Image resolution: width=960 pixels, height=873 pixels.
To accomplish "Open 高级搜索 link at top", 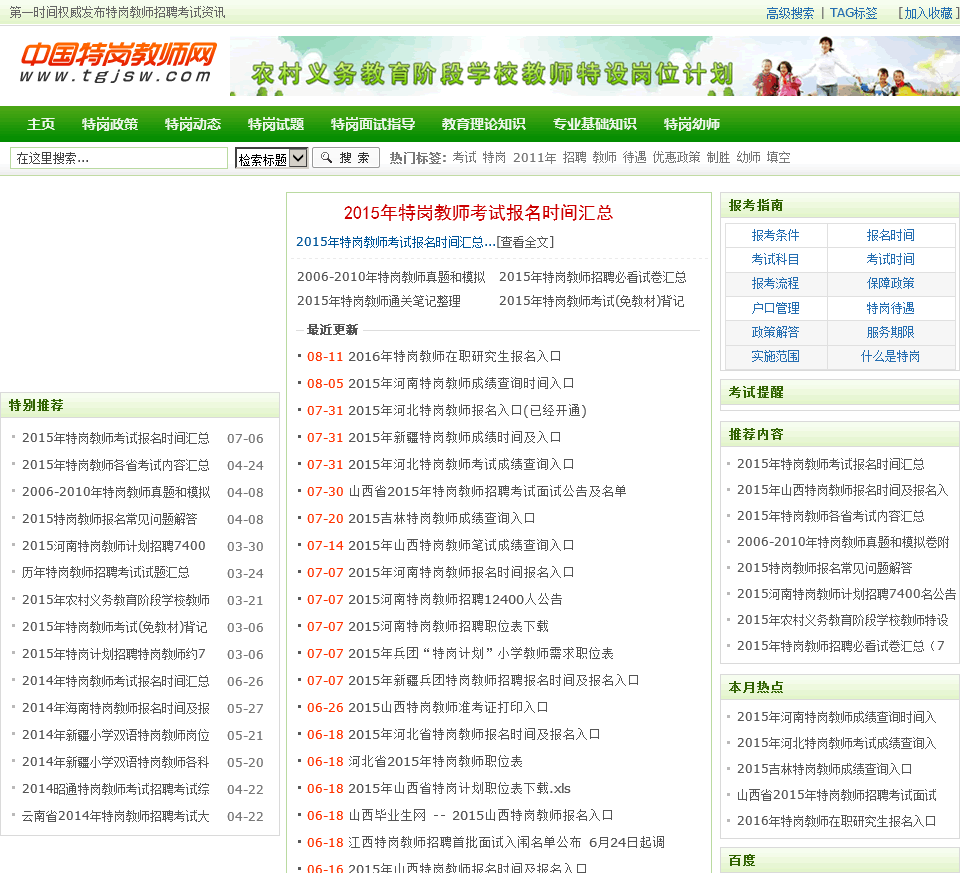I will [x=790, y=13].
